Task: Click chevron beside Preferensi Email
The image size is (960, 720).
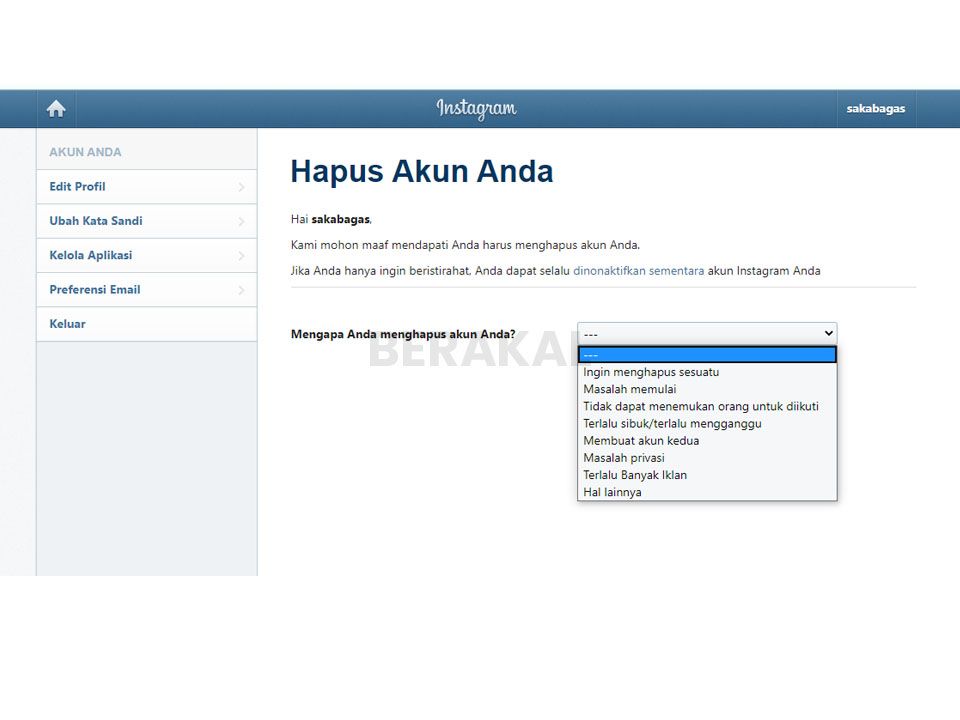Action: 241,290
